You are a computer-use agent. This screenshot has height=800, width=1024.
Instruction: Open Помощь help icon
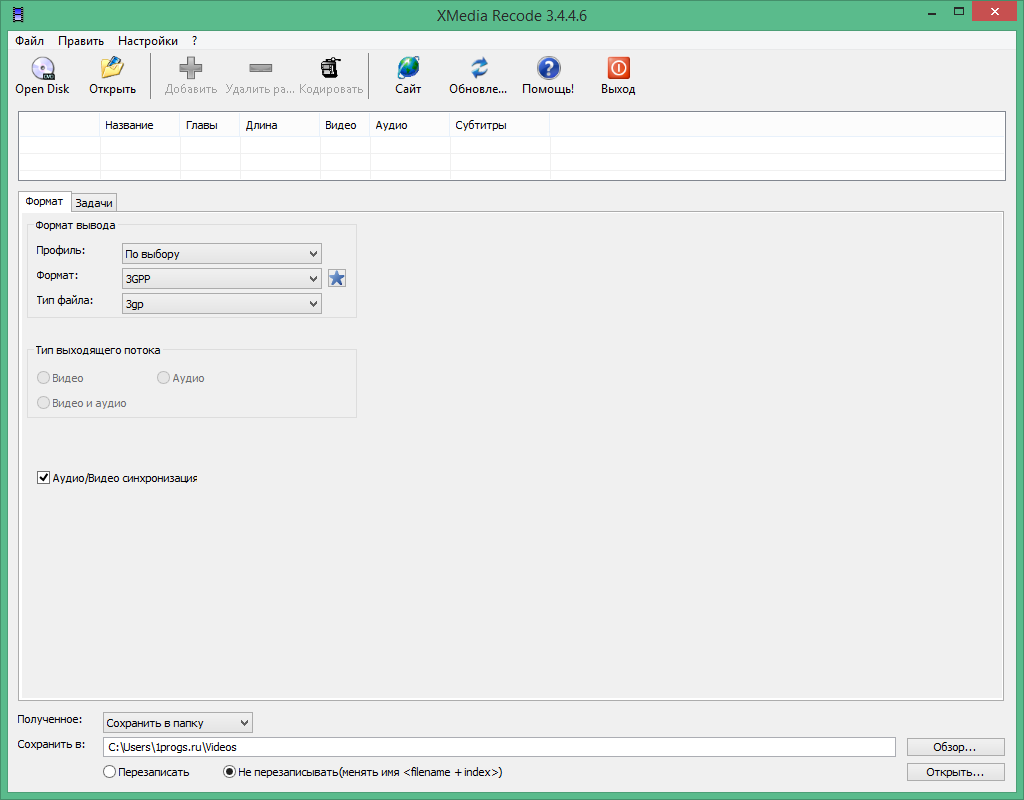coord(548,70)
